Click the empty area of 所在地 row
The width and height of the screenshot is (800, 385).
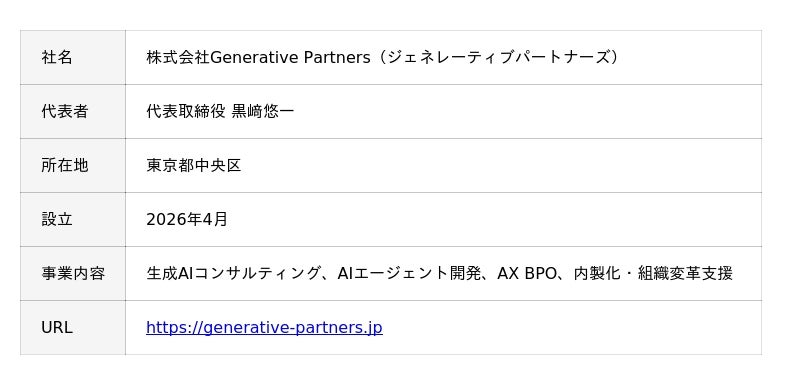[500, 166]
